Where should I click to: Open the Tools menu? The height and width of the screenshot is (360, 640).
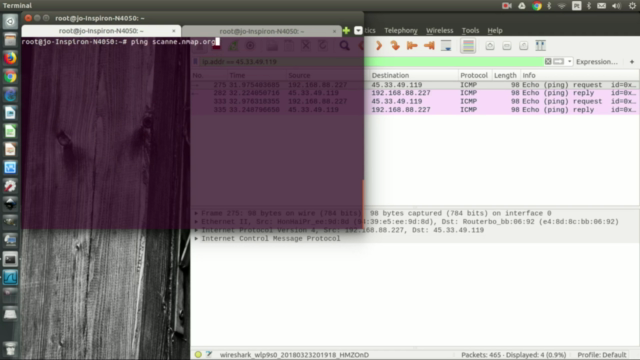470,30
